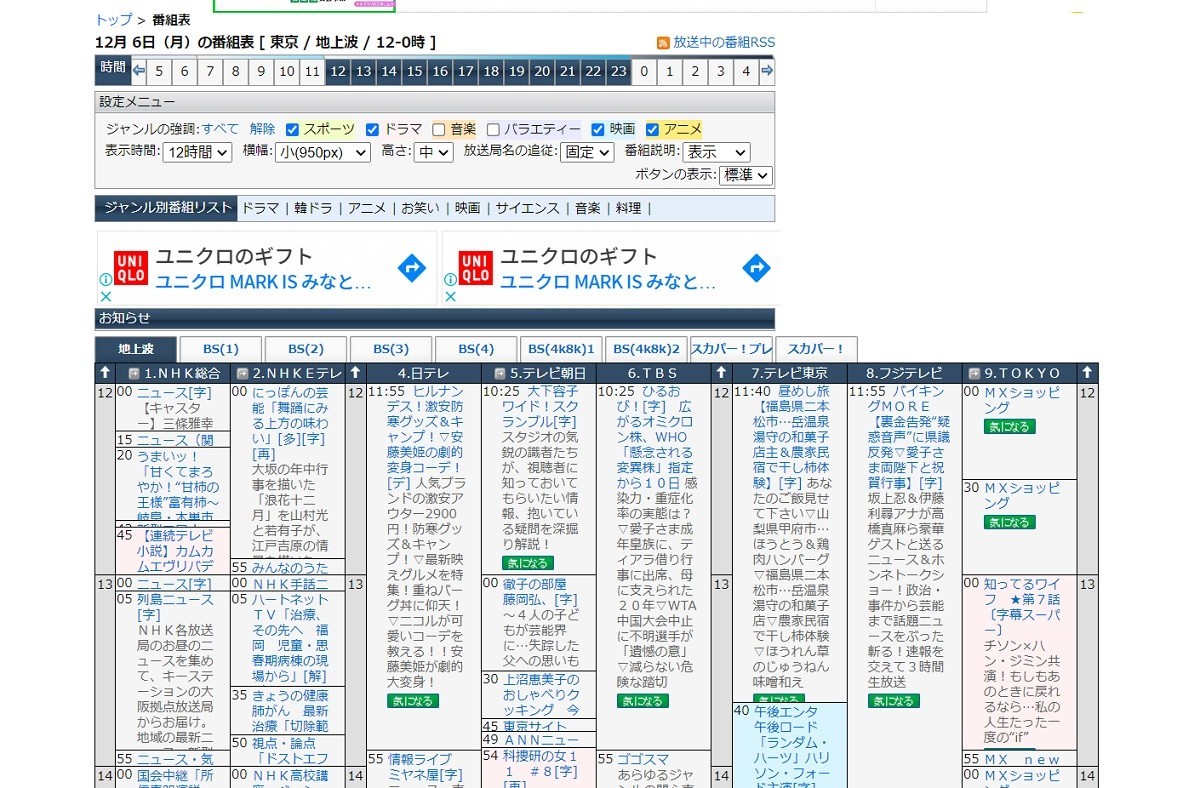
Task: Click up arrow before 1.NHK総合 column
Action: (x=105, y=373)
